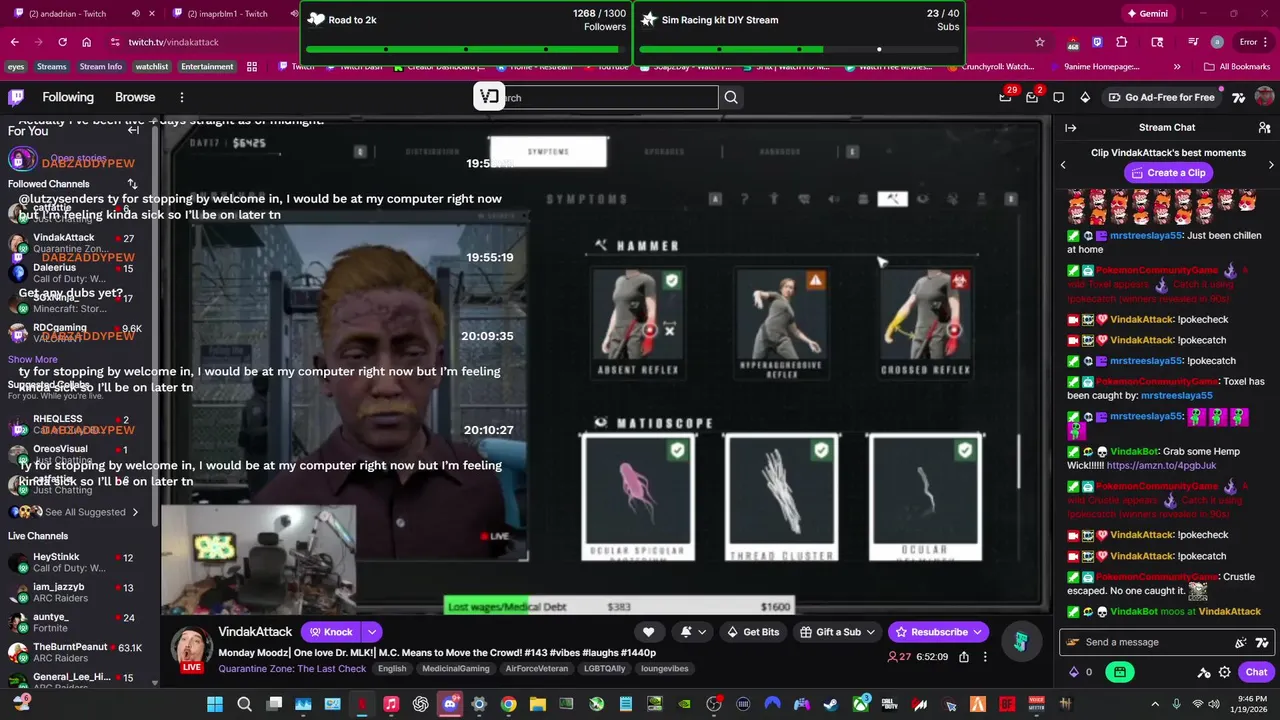Go back in browser
1280x720 pixels.
(x=14, y=42)
